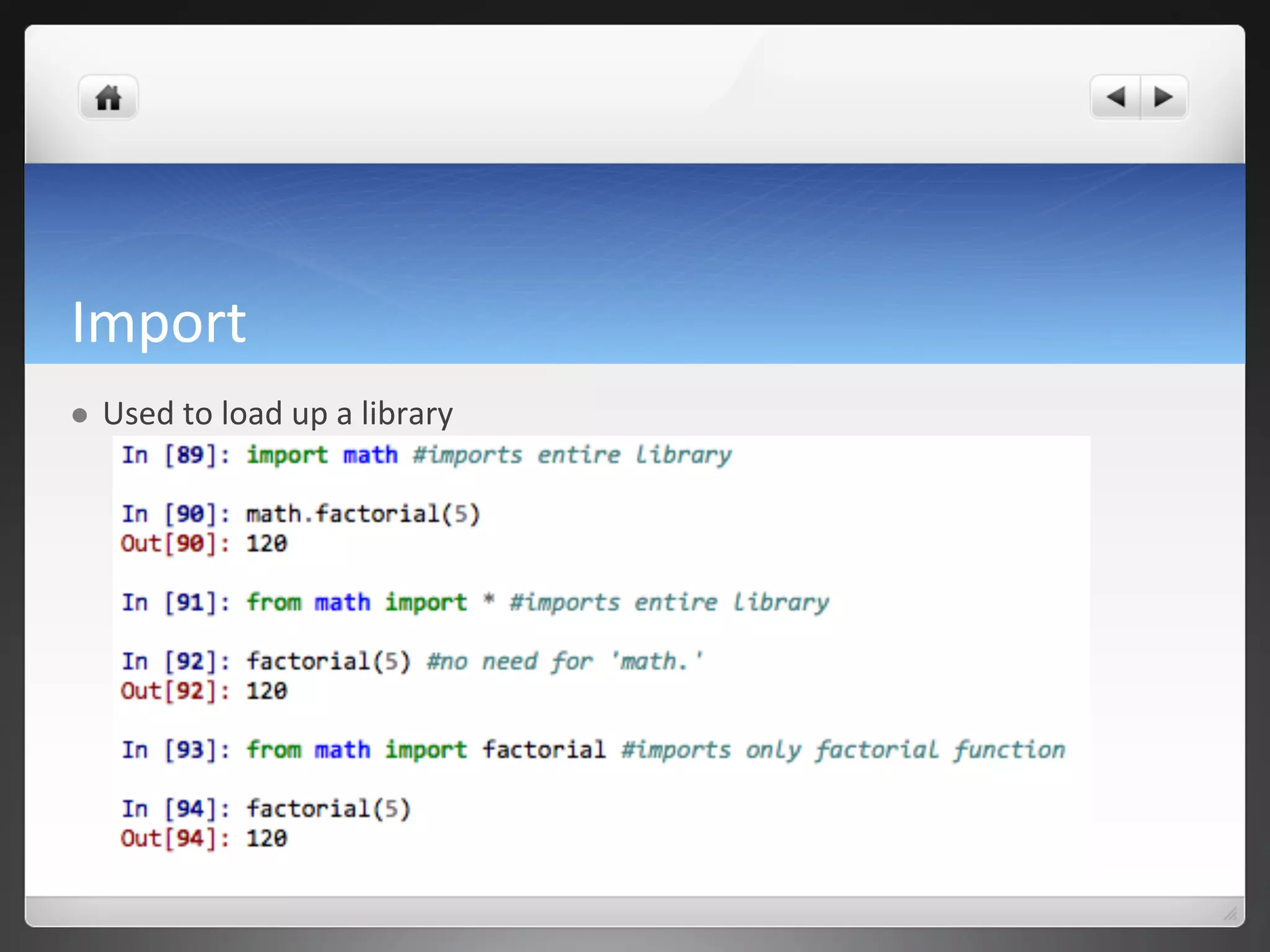1270x952 pixels.
Task: Advance to next slide arrow
Action: pyautogui.click(x=1164, y=97)
